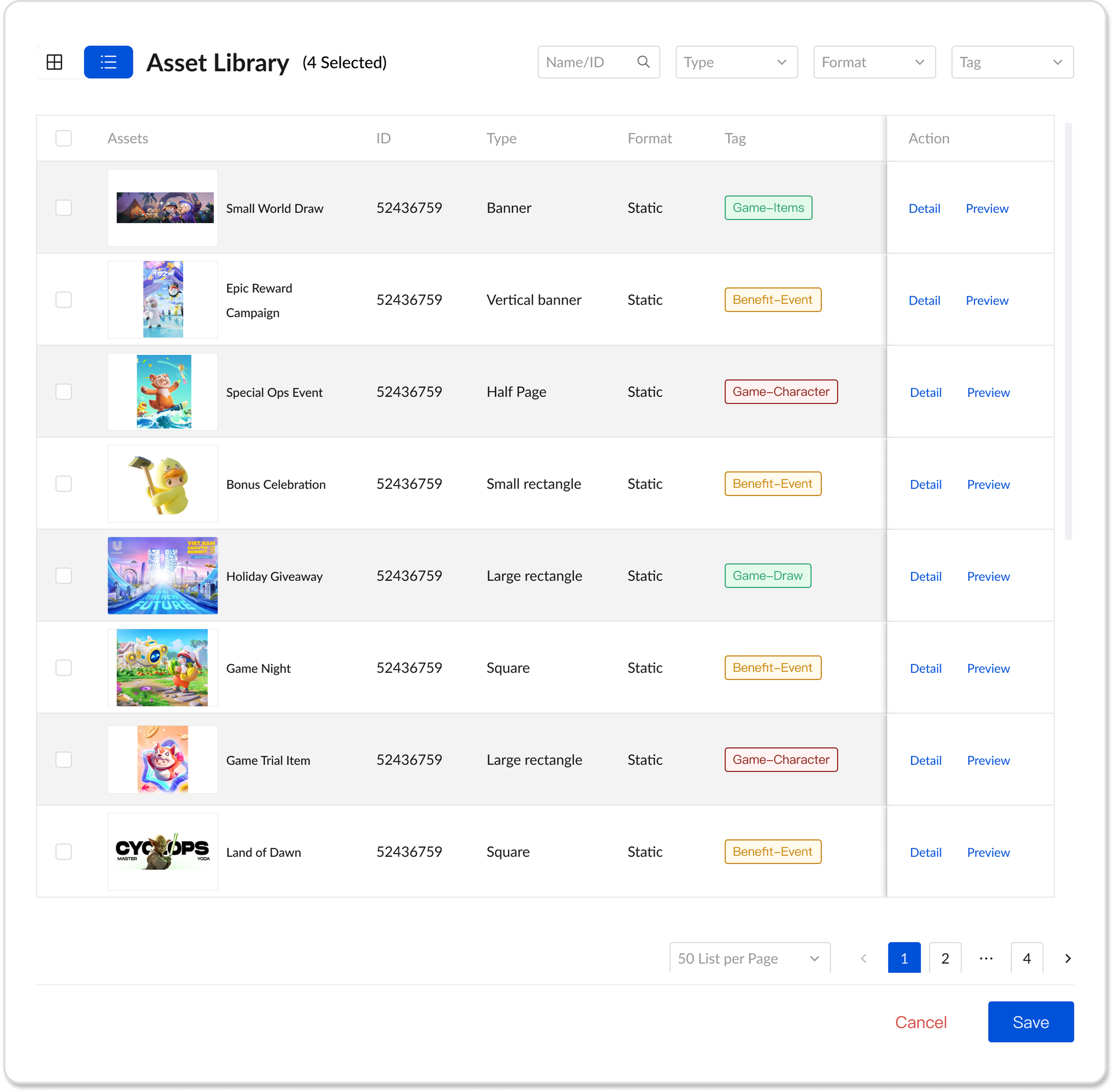Toggle the select-all header checkbox
Screen dimensions: 1112x1092
pos(64,138)
